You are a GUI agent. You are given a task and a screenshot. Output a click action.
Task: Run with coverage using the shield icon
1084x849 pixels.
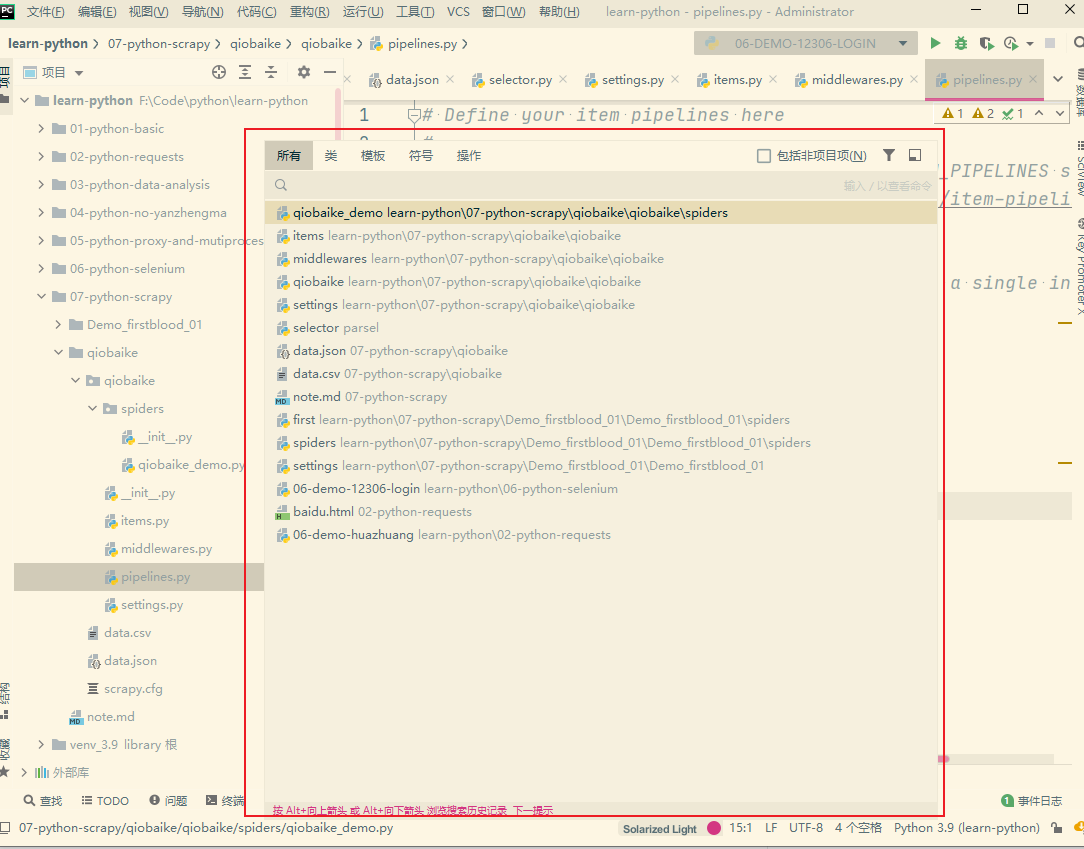point(985,43)
